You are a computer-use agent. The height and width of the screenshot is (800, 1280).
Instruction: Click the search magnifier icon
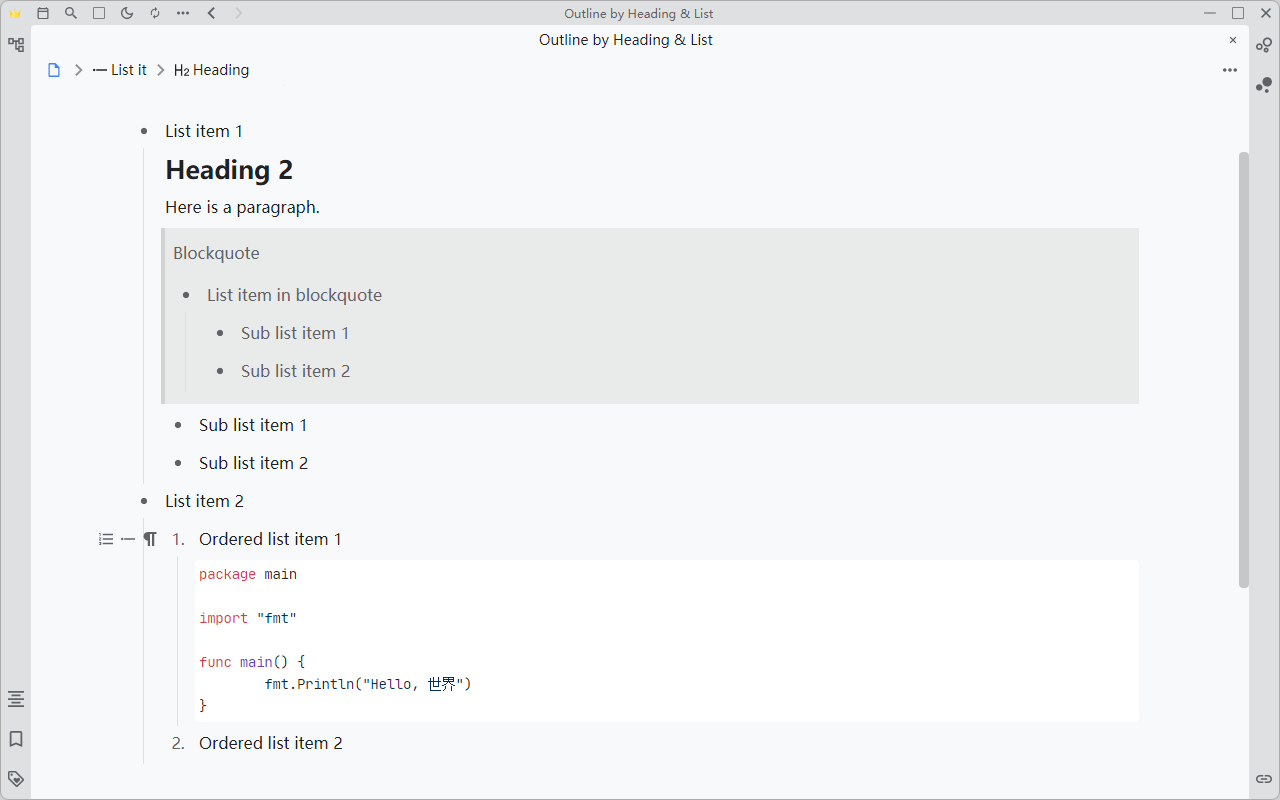(x=71, y=13)
